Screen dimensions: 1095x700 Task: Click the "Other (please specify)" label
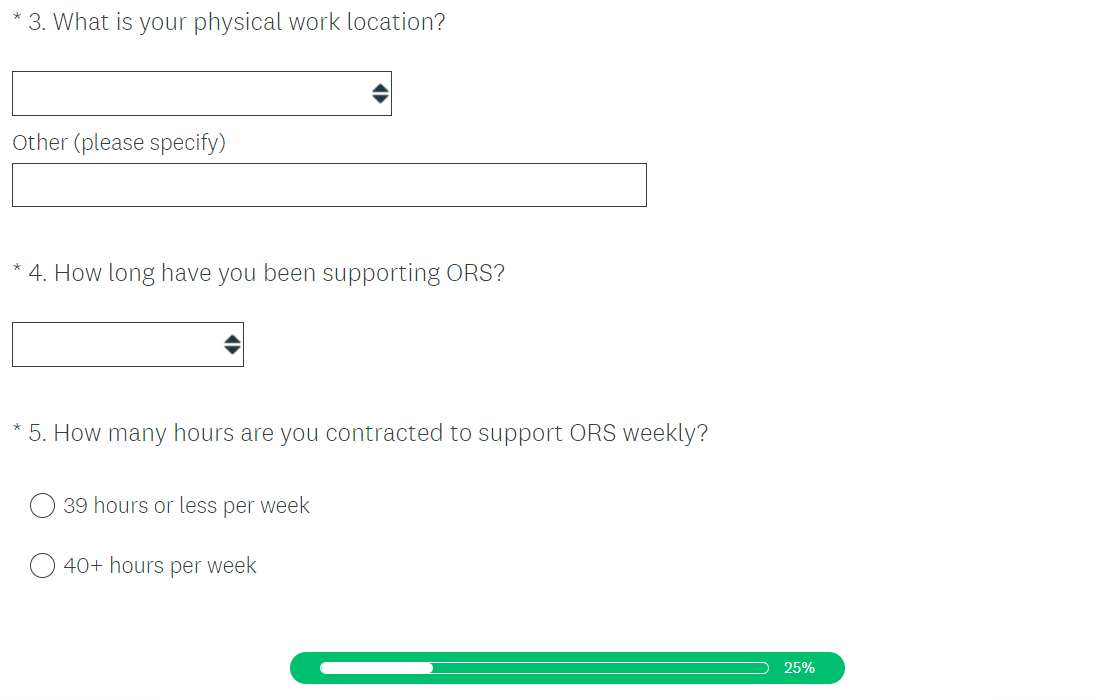(119, 143)
